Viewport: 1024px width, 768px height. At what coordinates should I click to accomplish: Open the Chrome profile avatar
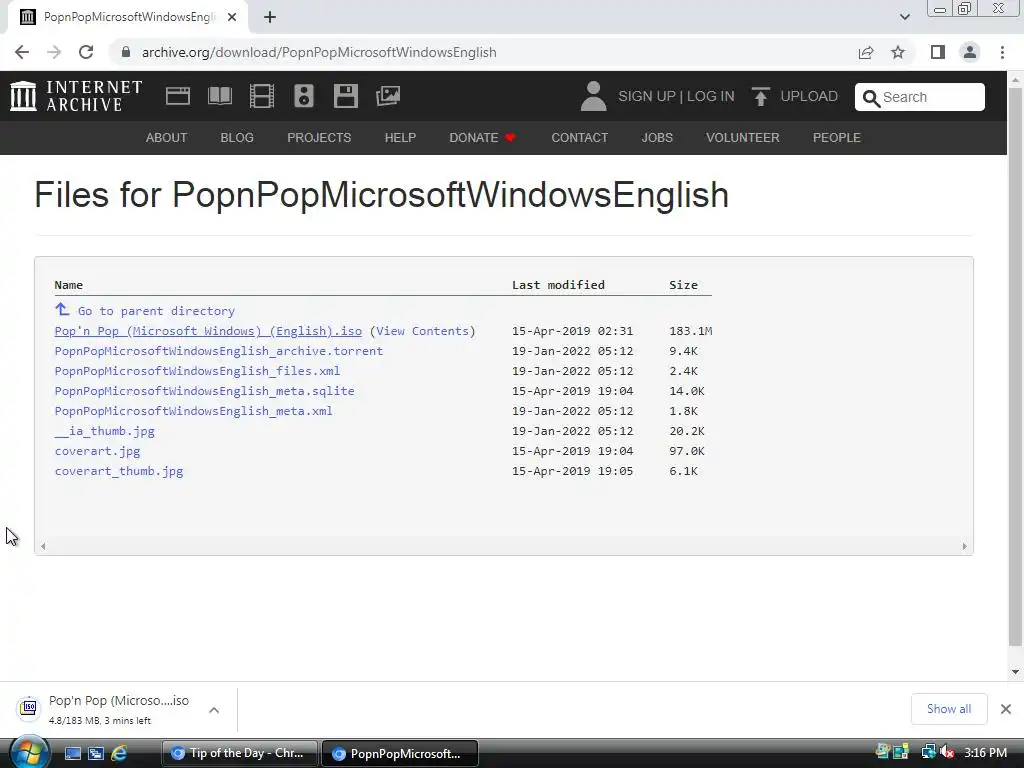pyautogui.click(x=970, y=52)
